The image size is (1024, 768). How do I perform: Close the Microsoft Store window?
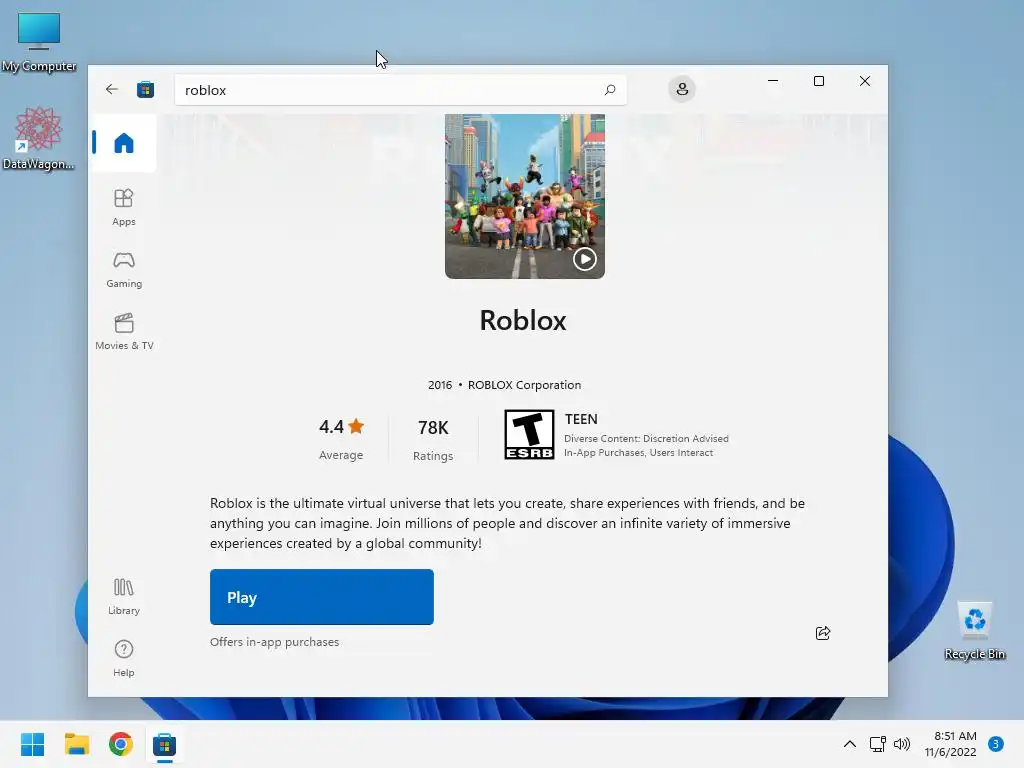point(865,81)
